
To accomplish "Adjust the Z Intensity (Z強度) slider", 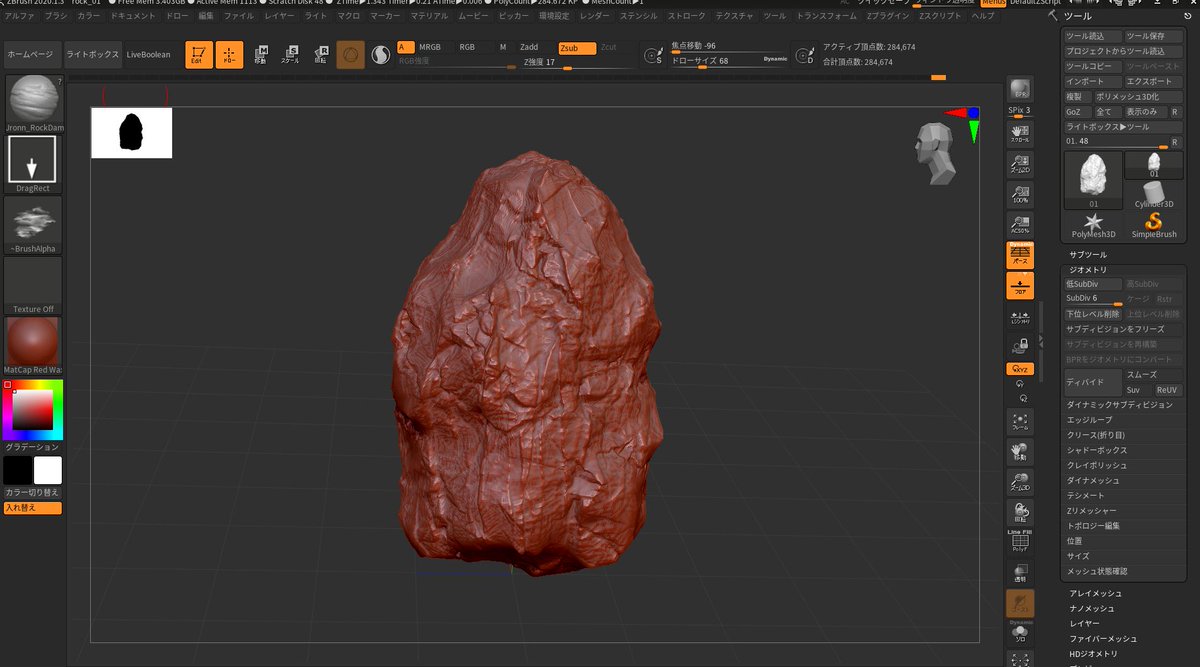I will click(x=580, y=63).
